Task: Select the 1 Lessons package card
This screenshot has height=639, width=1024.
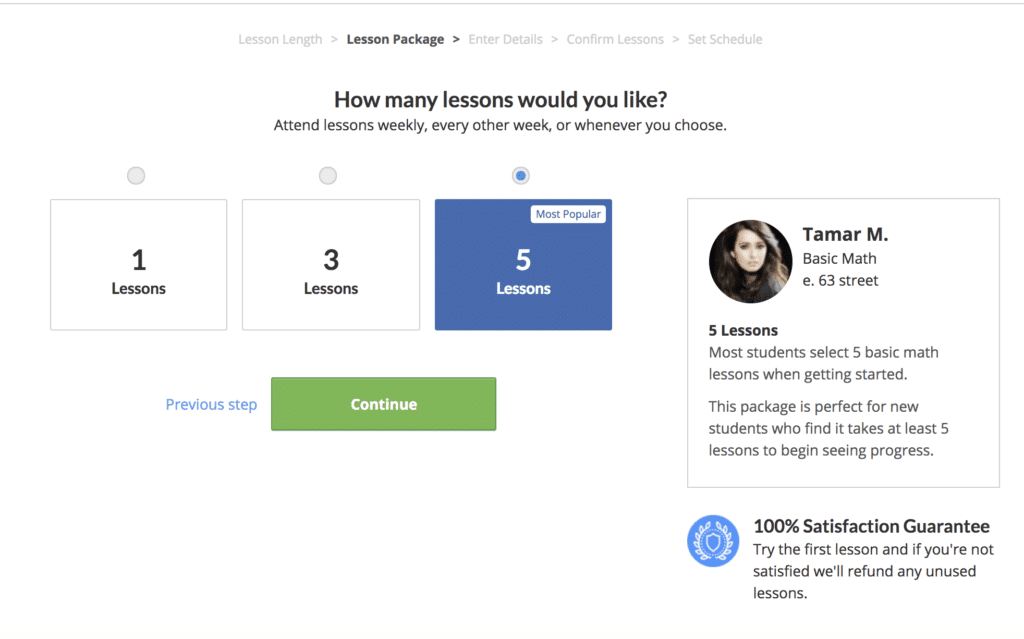Action: (x=138, y=264)
